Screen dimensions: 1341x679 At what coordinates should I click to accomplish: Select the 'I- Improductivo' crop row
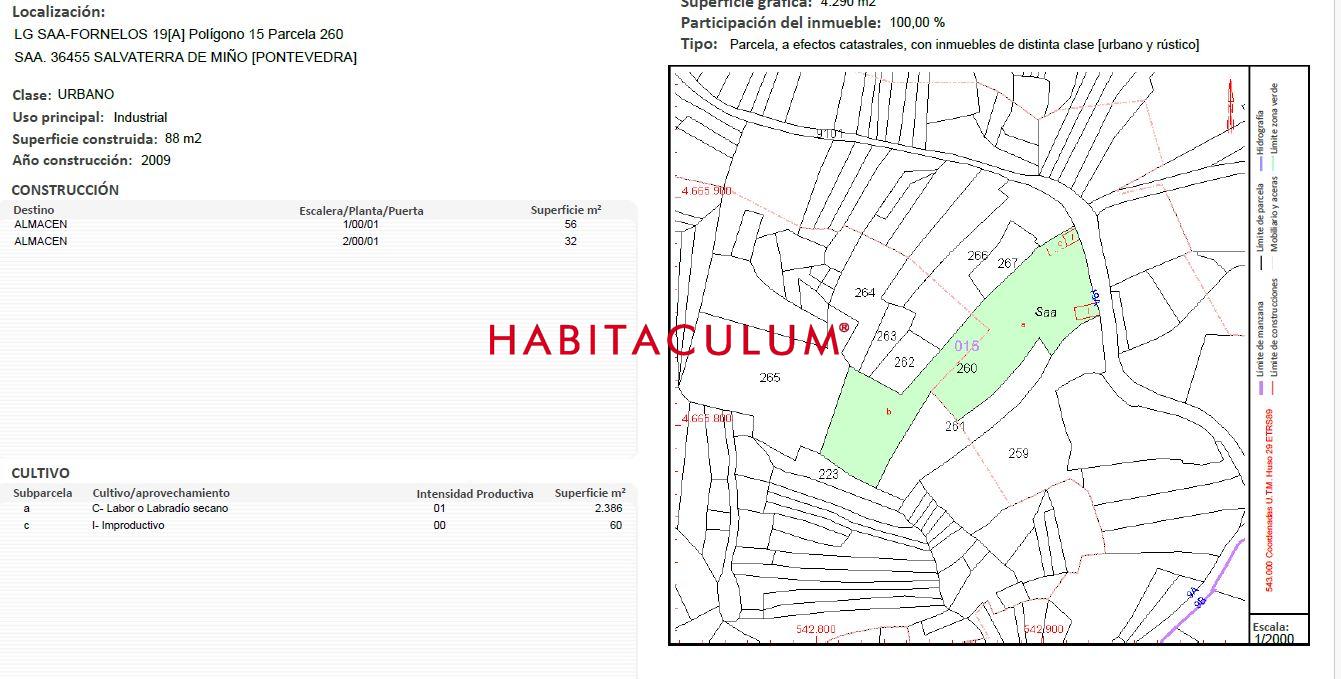point(320,525)
